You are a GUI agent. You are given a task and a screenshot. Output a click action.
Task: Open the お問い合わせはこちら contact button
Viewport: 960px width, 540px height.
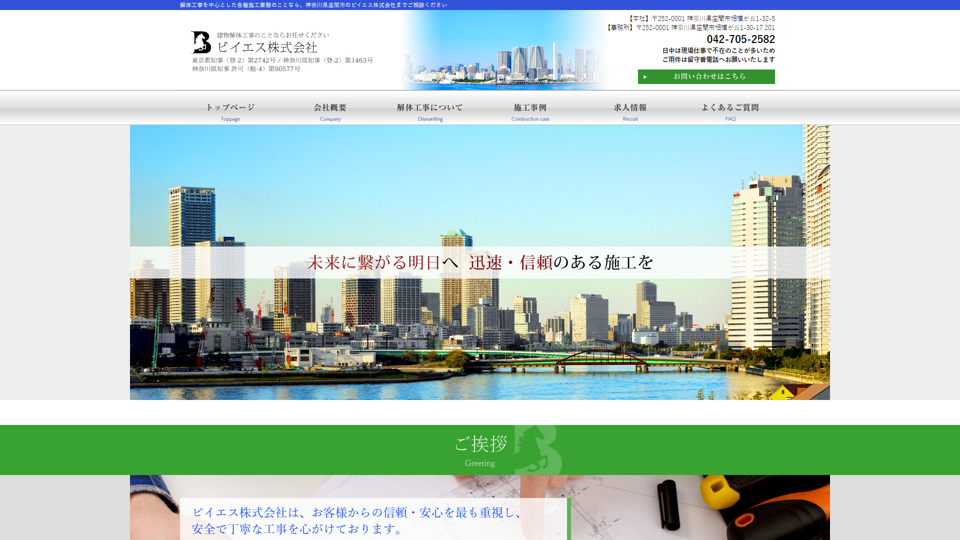(x=708, y=77)
